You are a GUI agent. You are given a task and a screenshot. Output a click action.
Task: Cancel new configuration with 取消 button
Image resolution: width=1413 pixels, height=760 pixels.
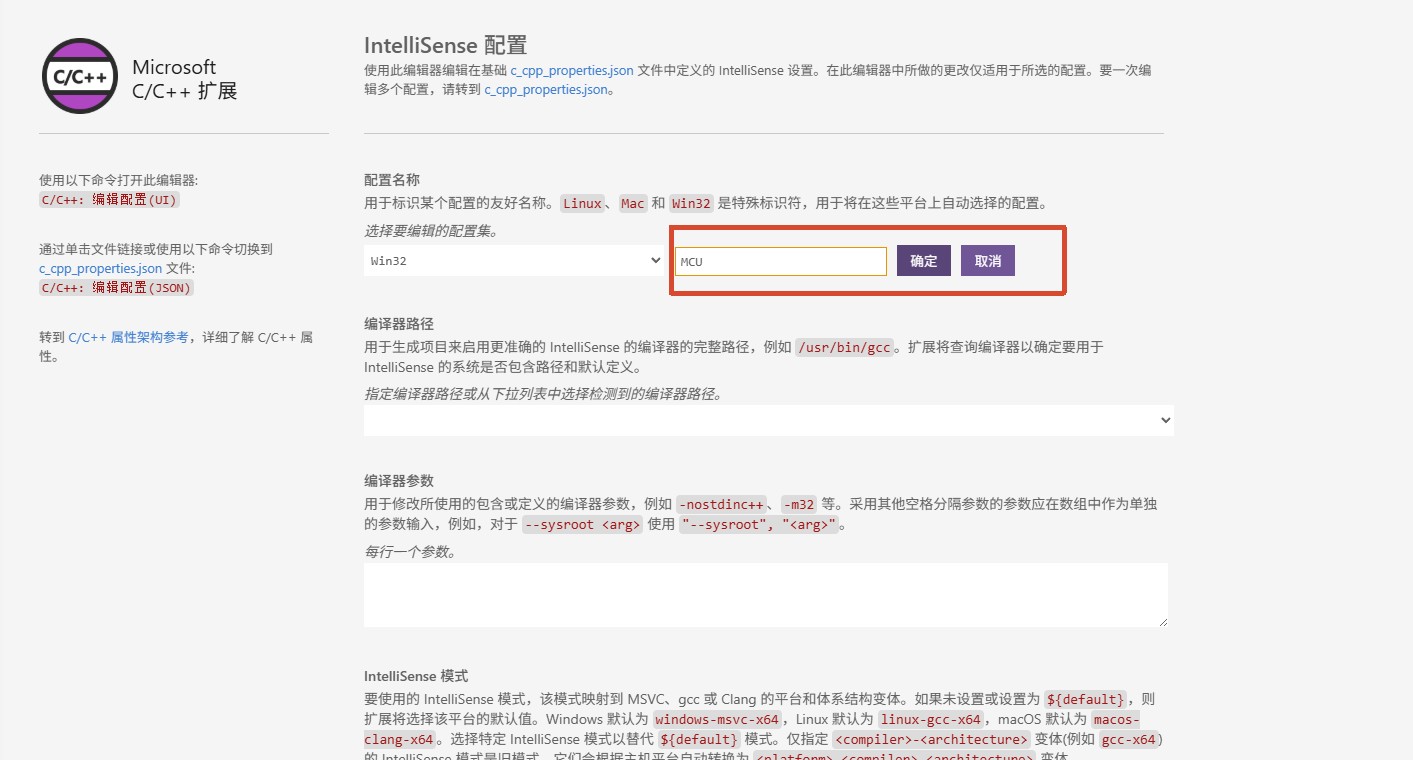tap(988, 261)
